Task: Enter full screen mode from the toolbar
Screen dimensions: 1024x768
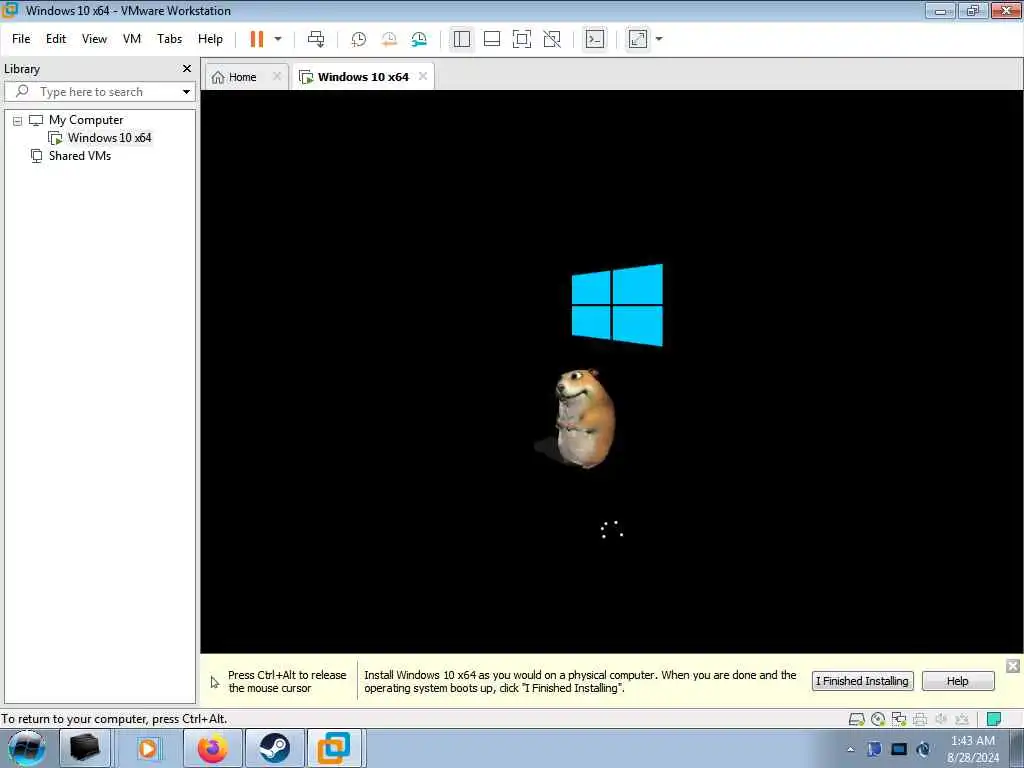Action: click(522, 39)
